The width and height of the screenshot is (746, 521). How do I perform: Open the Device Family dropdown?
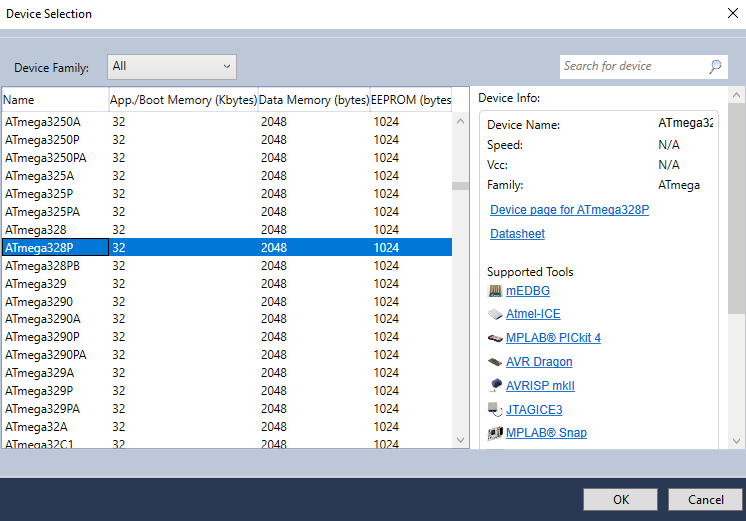[172, 67]
